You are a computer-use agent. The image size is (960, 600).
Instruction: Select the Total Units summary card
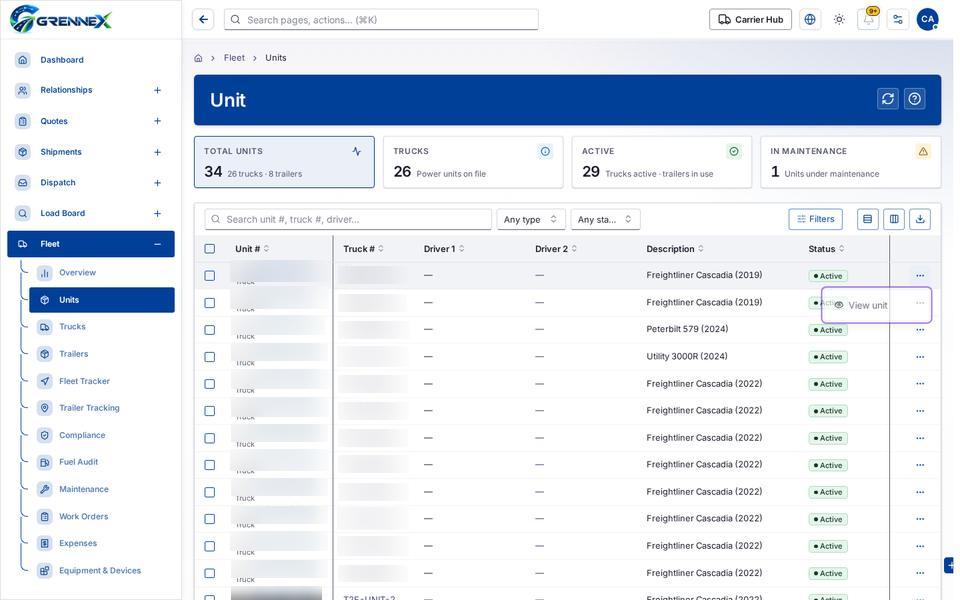pos(284,162)
